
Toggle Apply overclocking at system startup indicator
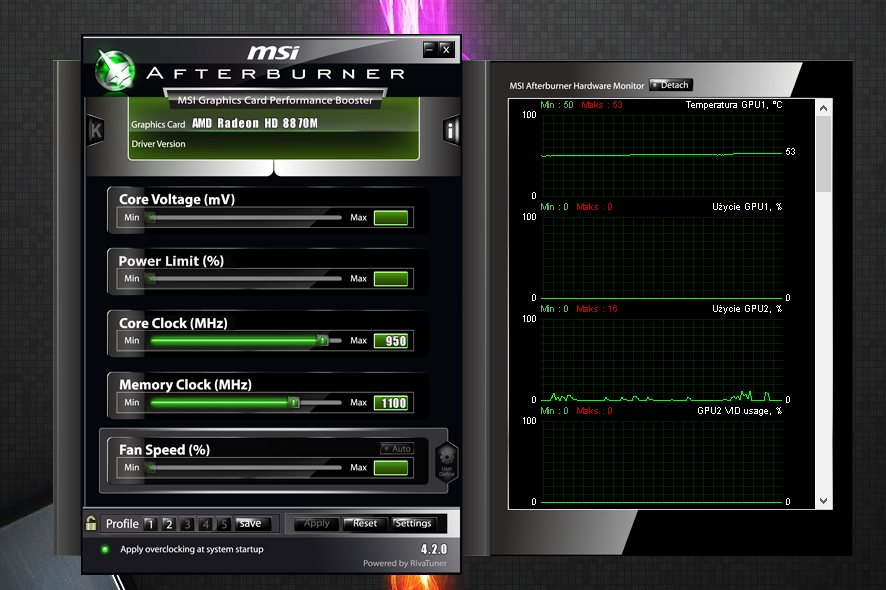(x=105, y=549)
